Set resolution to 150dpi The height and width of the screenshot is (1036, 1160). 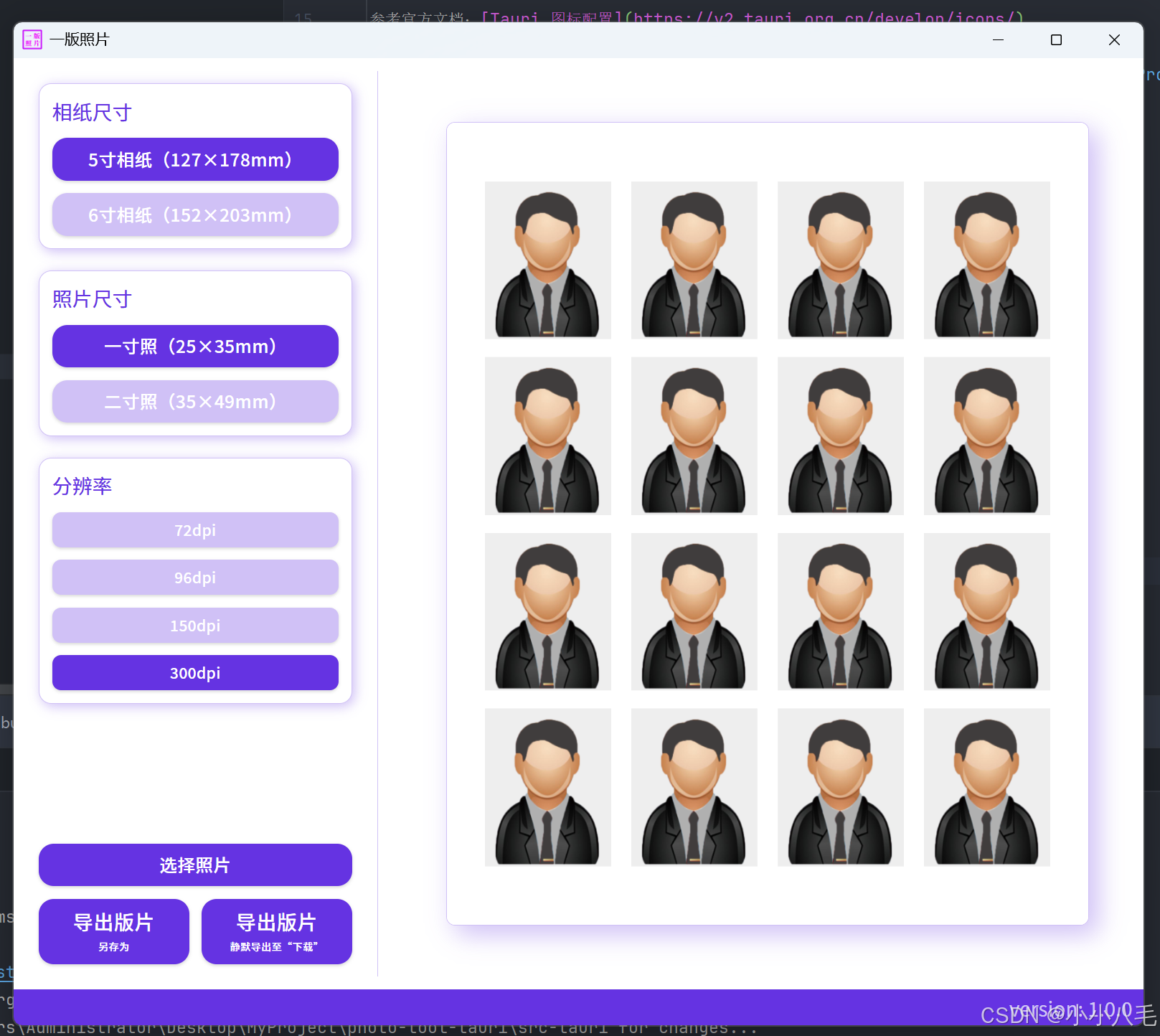pos(195,626)
